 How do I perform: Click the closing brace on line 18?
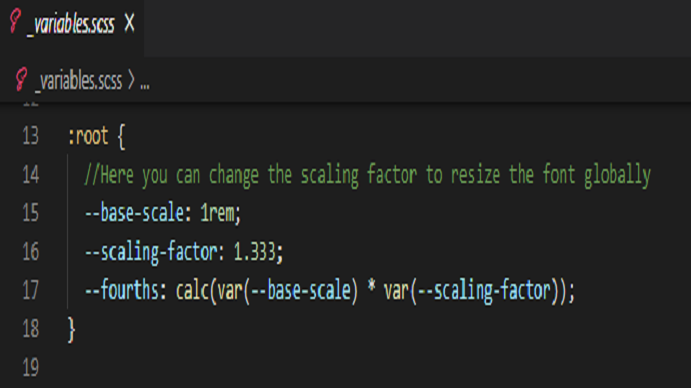tap(71, 330)
